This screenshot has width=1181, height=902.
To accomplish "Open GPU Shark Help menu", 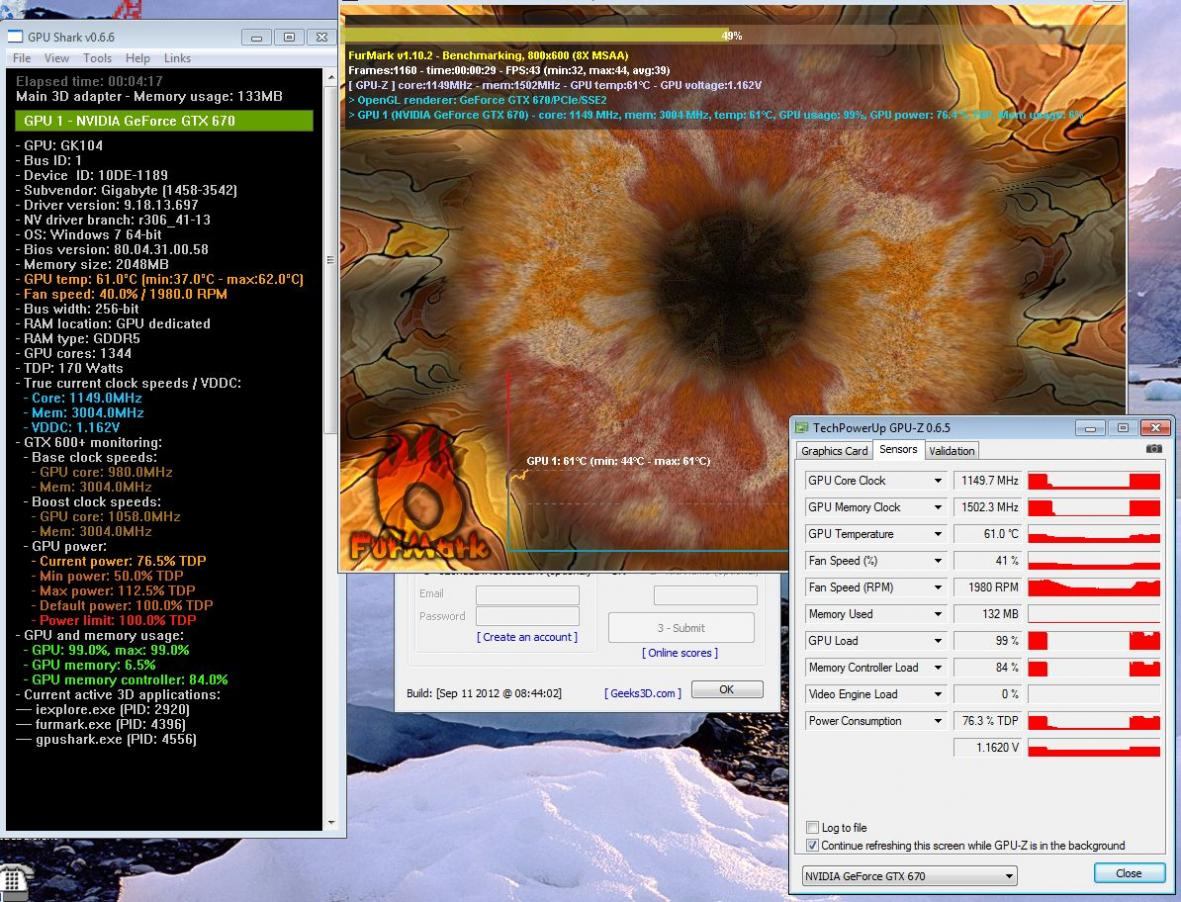I will (x=137, y=58).
